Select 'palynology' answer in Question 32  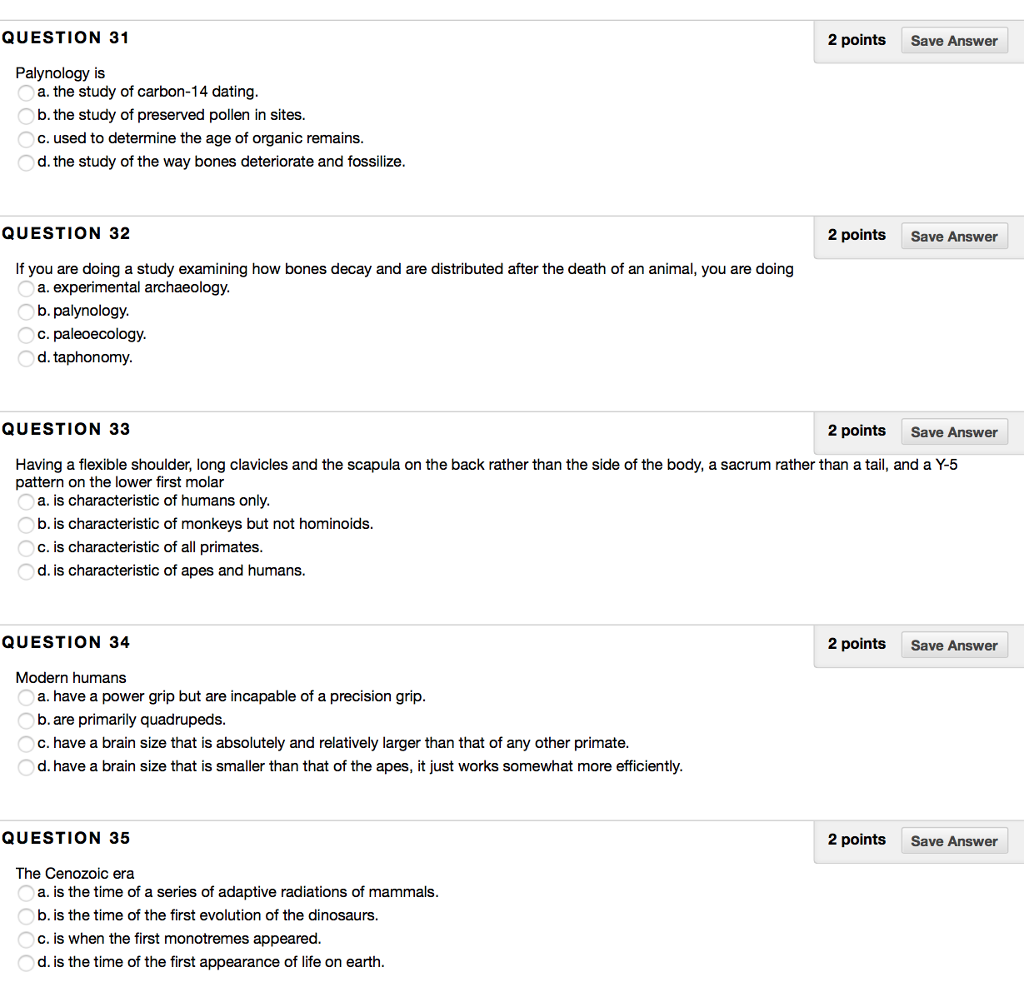pyautogui.click(x=25, y=312)
